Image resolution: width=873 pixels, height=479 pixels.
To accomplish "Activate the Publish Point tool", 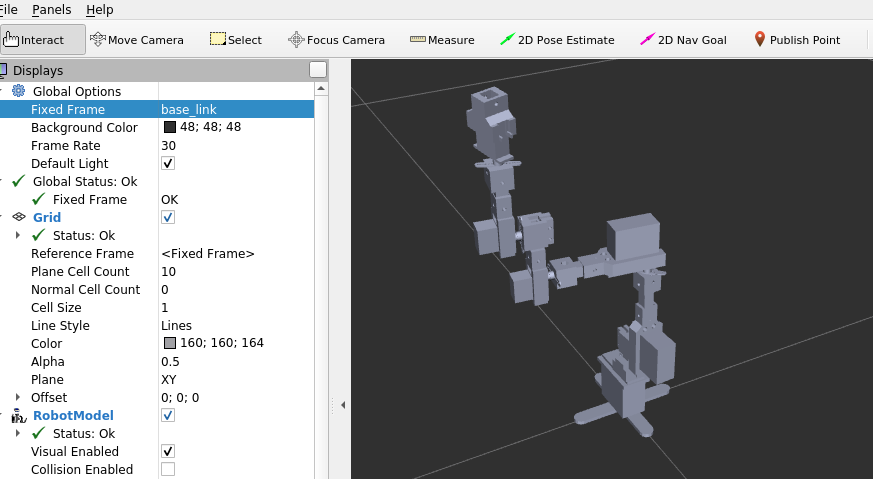I will 797,40.
